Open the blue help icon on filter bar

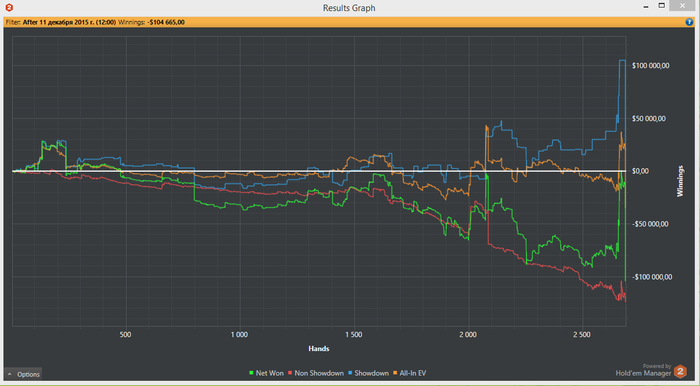[x=689, y=22]
